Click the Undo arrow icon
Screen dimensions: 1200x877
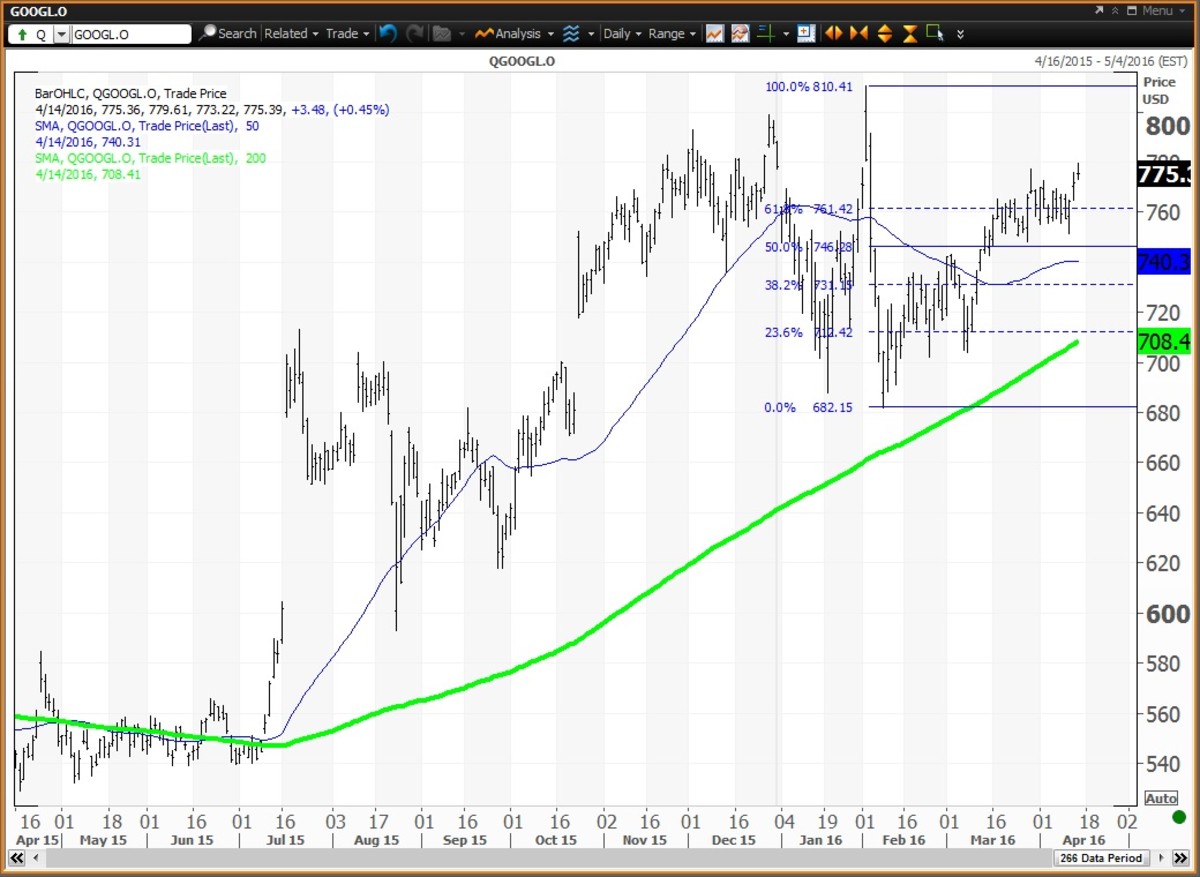[388, 33]
